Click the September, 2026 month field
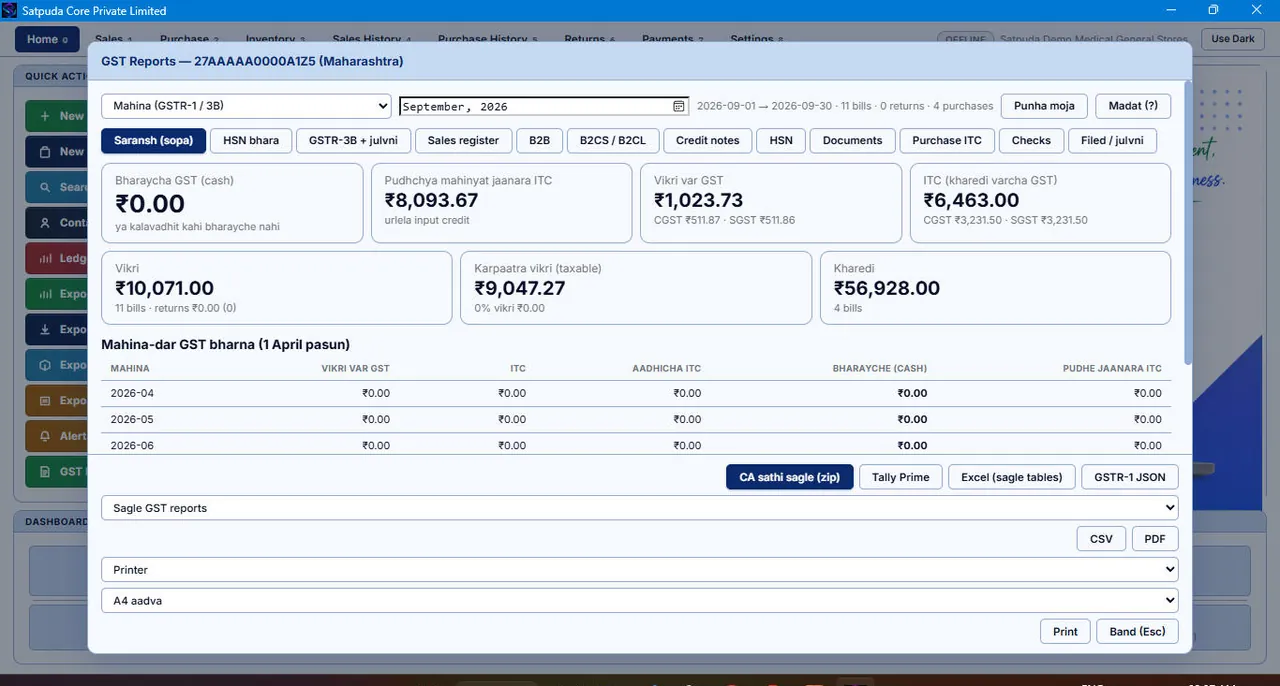 (x=544, y=106)
